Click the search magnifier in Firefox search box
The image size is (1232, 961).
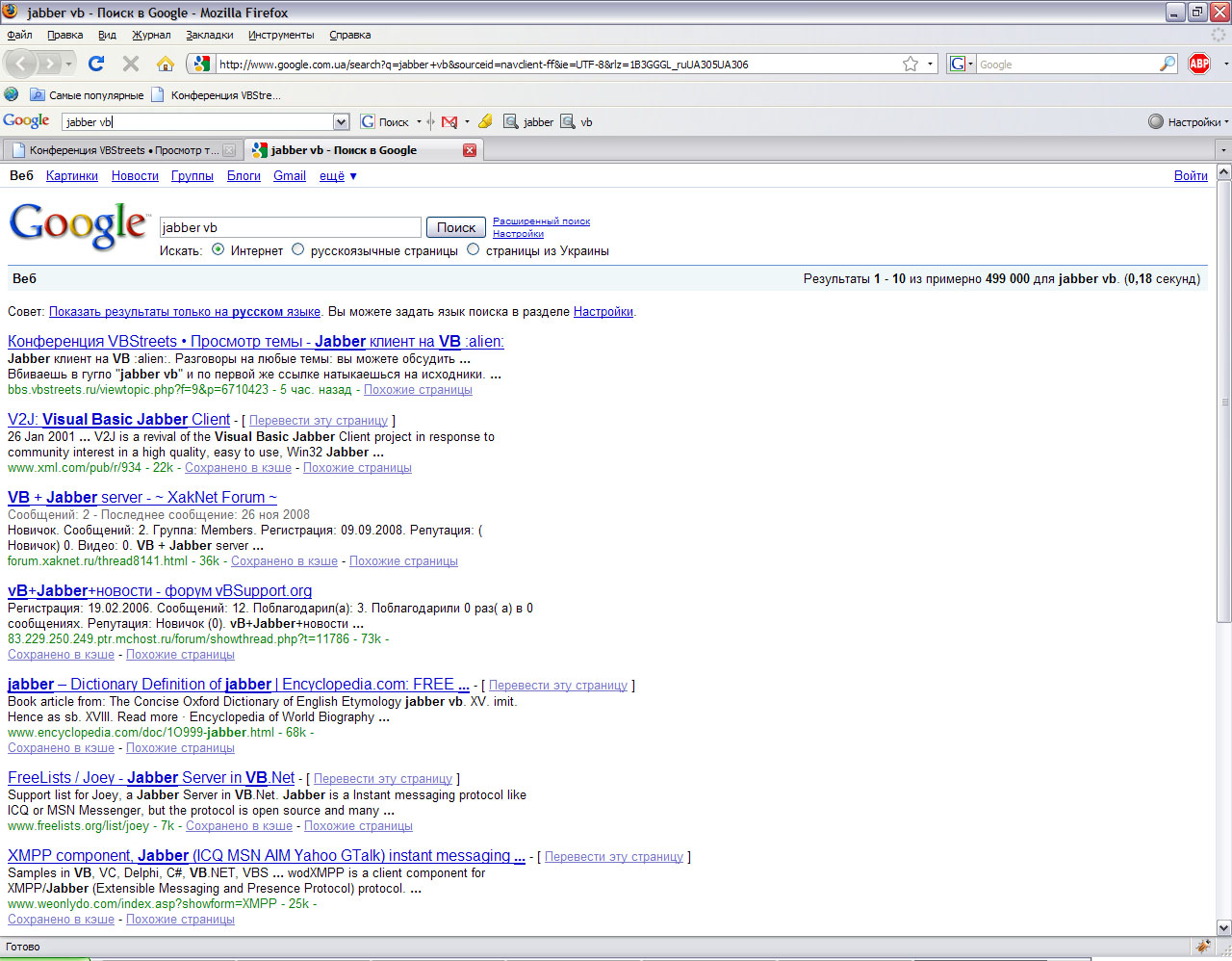pyautogui.click(x=1168, y=64)
